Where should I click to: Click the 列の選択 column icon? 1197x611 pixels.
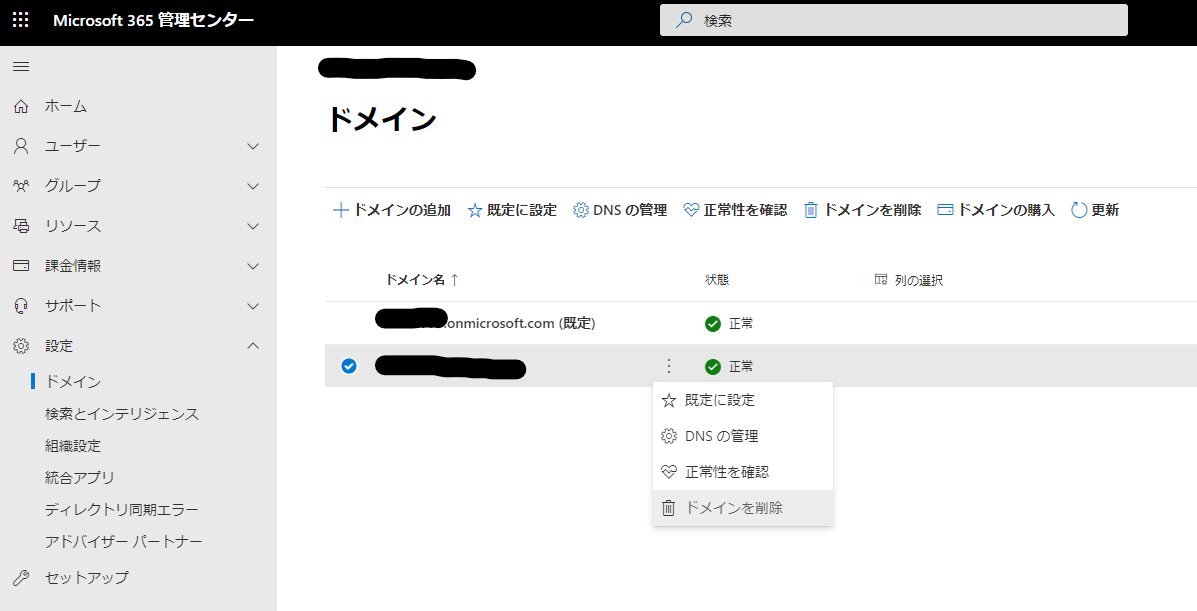point(881,280)
